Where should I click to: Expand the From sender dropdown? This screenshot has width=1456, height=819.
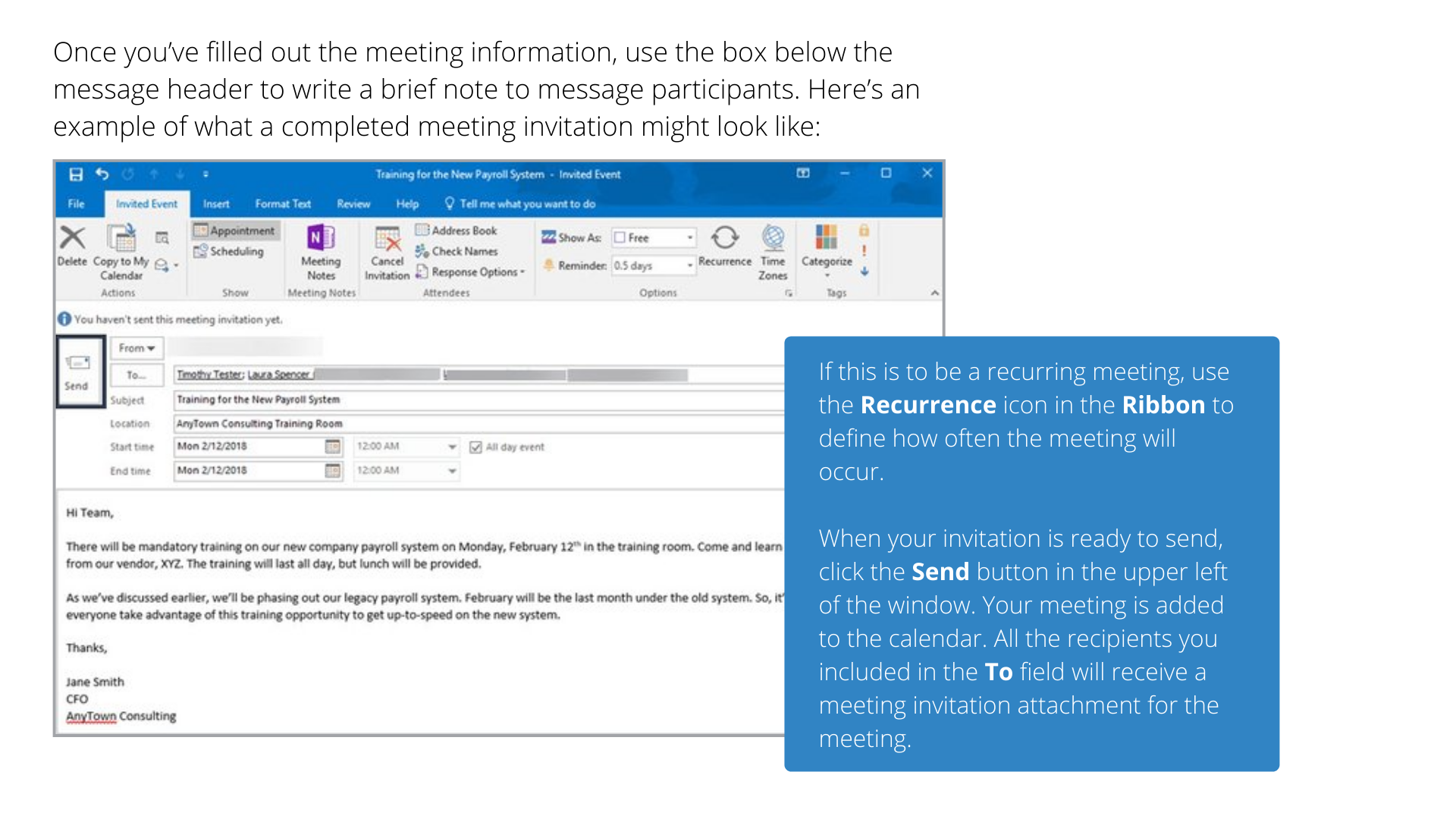[136, 348]
